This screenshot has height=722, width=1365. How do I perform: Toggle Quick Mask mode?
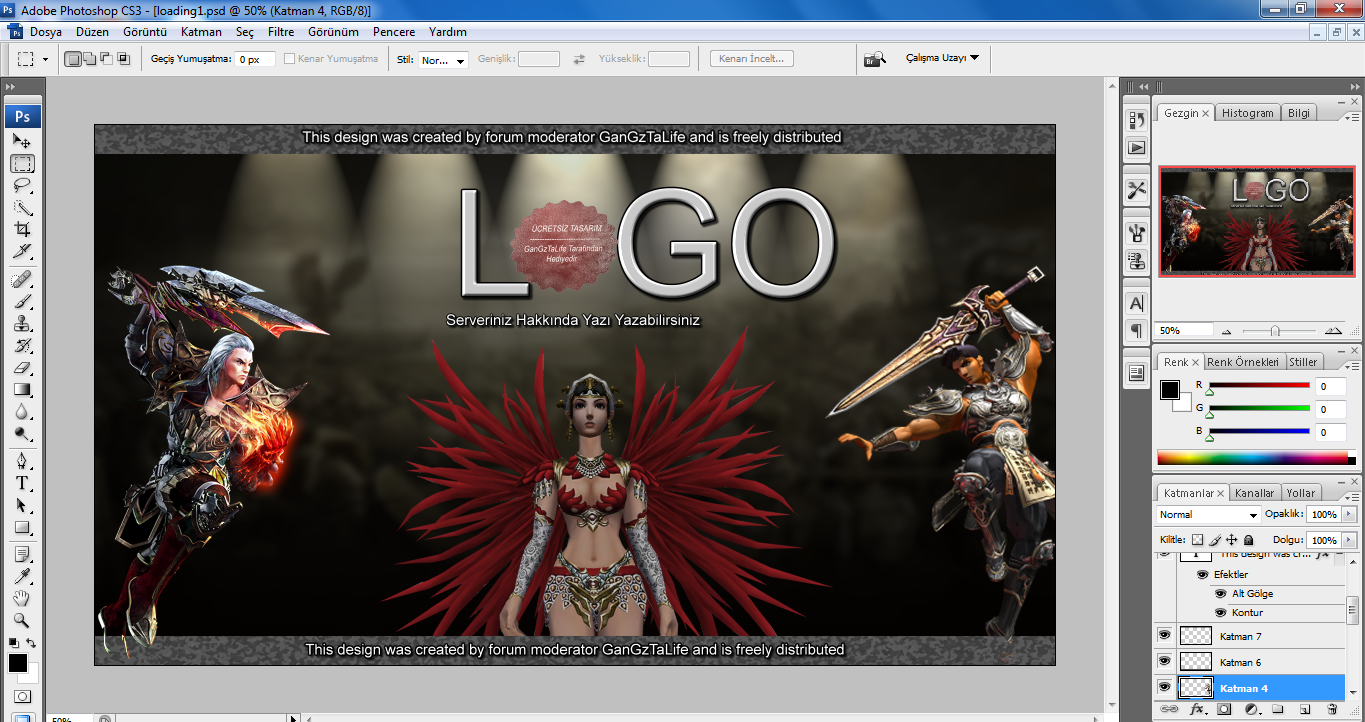click(x=22, y=696)
